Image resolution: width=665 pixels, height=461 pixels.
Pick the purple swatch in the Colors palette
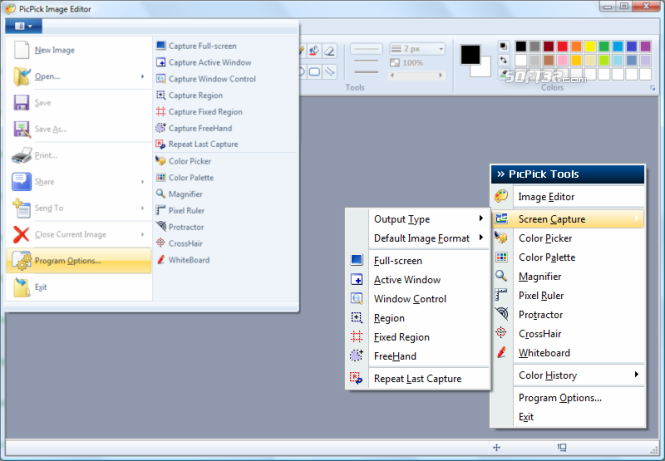pyautogui.click(x=645, y=46)
